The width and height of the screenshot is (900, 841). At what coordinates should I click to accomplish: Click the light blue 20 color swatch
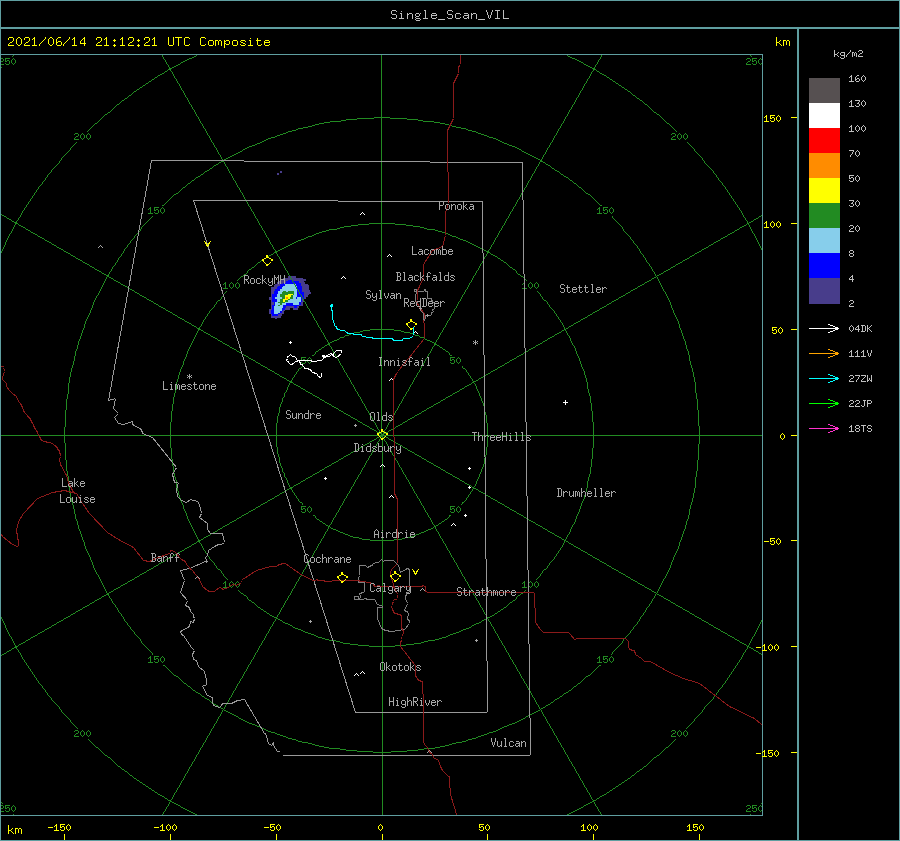tap(824, 241)
